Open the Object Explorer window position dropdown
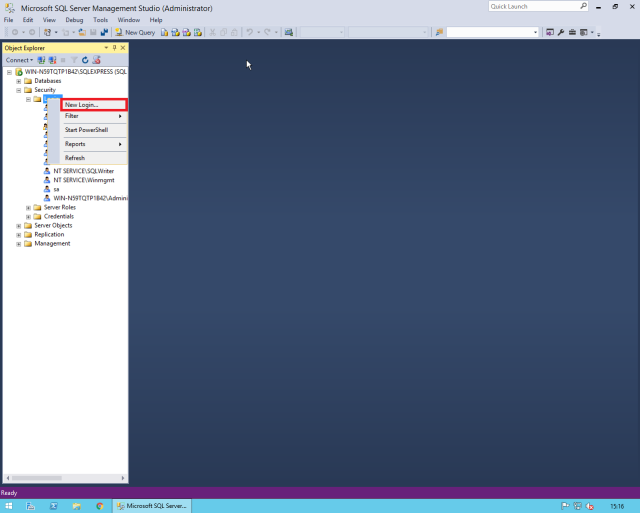 point(106,48)
